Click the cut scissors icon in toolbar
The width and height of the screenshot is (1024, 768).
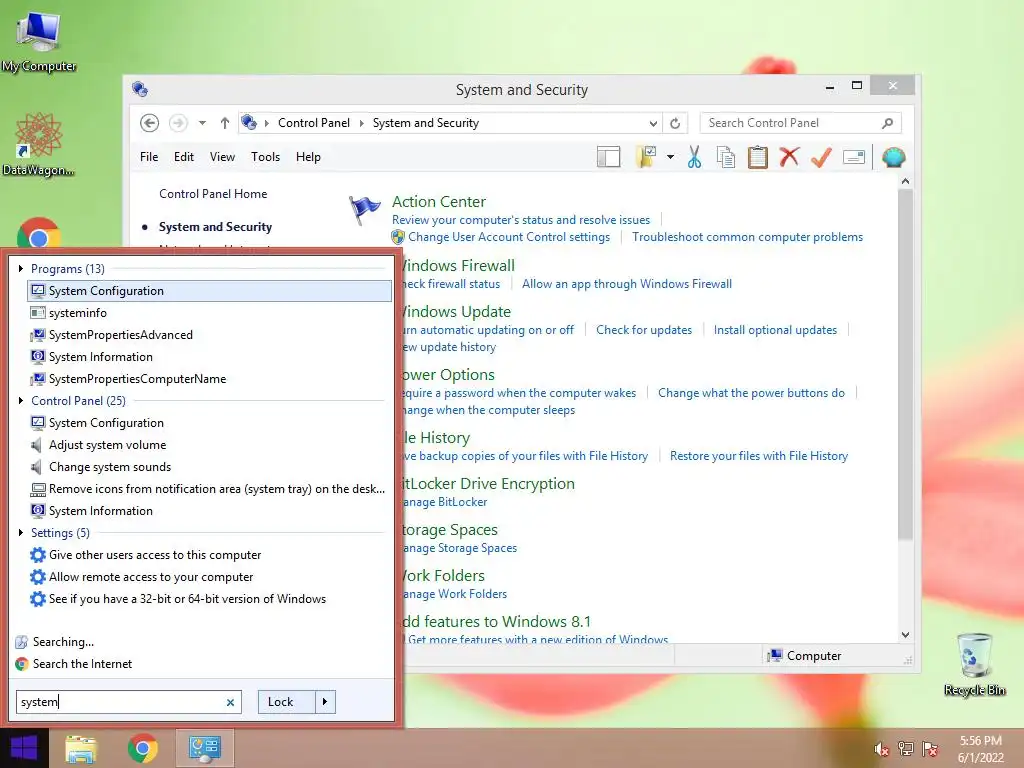pos(694,157)
